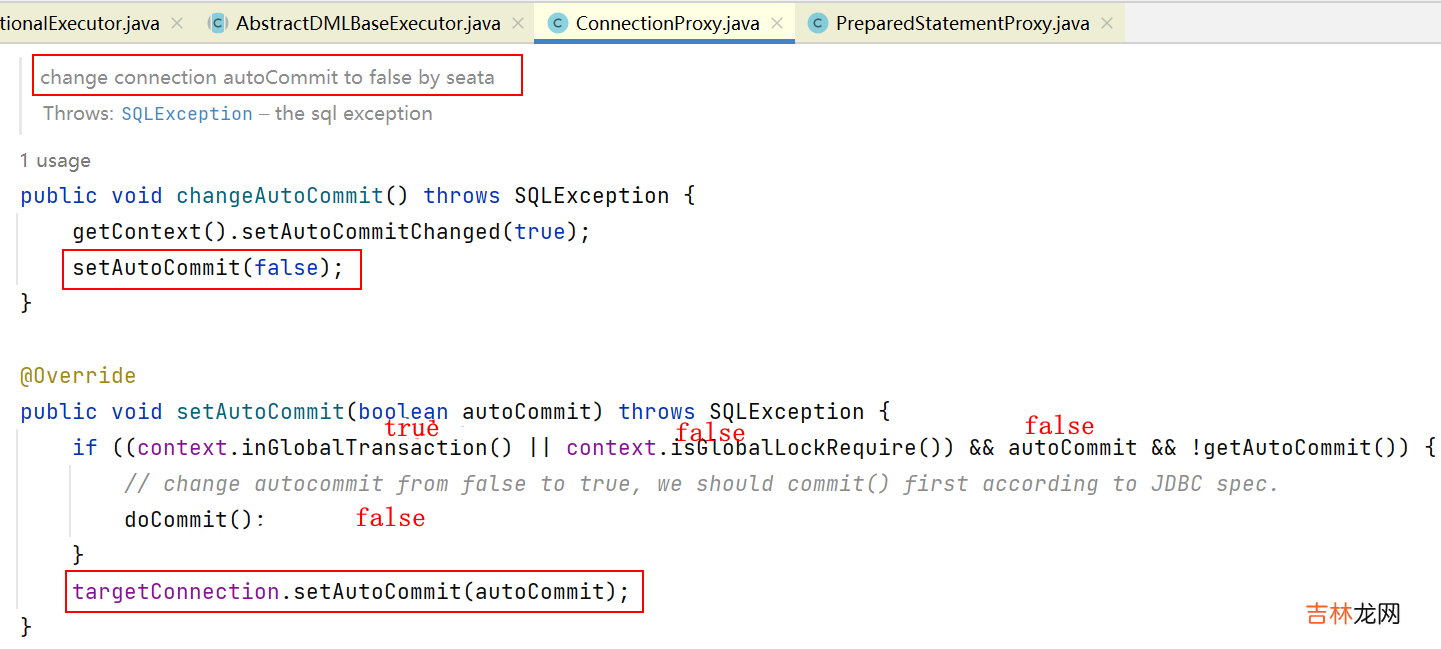Close the ConnectionProxy.java tab
Image resolution: width=1441 pixels, height=649 pixels.
pyautogui.click(x=777, y=23)
